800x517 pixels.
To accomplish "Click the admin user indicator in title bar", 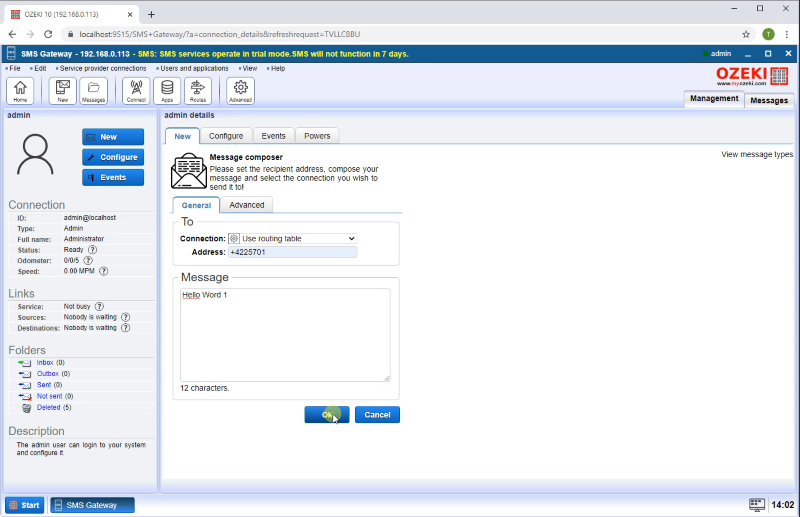I will pos(717,54).
